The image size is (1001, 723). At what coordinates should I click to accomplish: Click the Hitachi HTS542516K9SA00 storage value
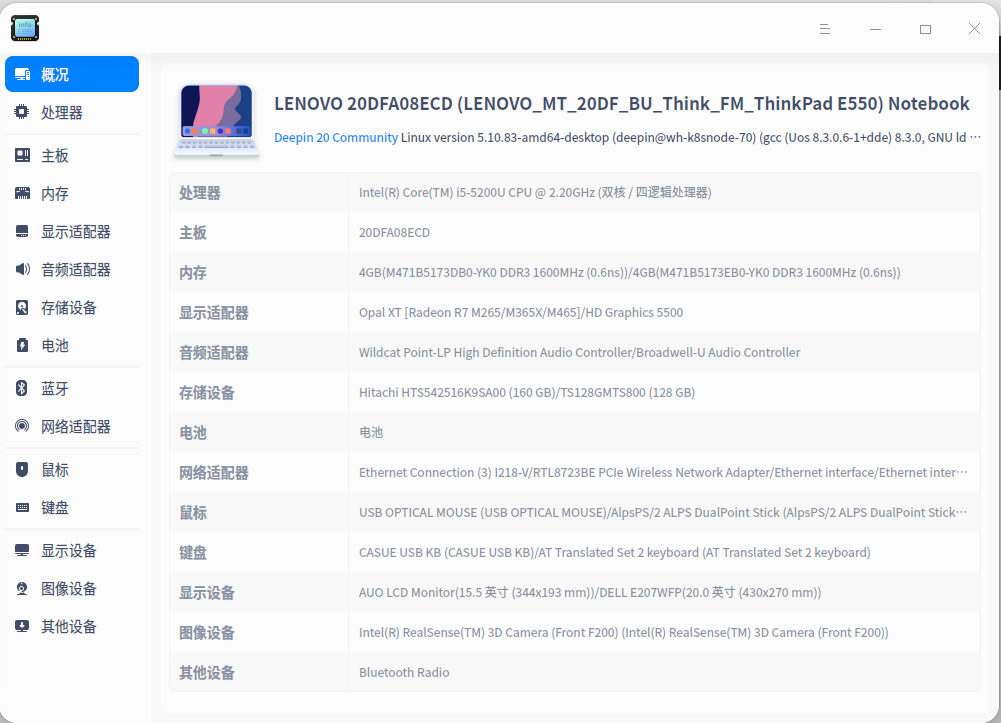click(527, 392)
